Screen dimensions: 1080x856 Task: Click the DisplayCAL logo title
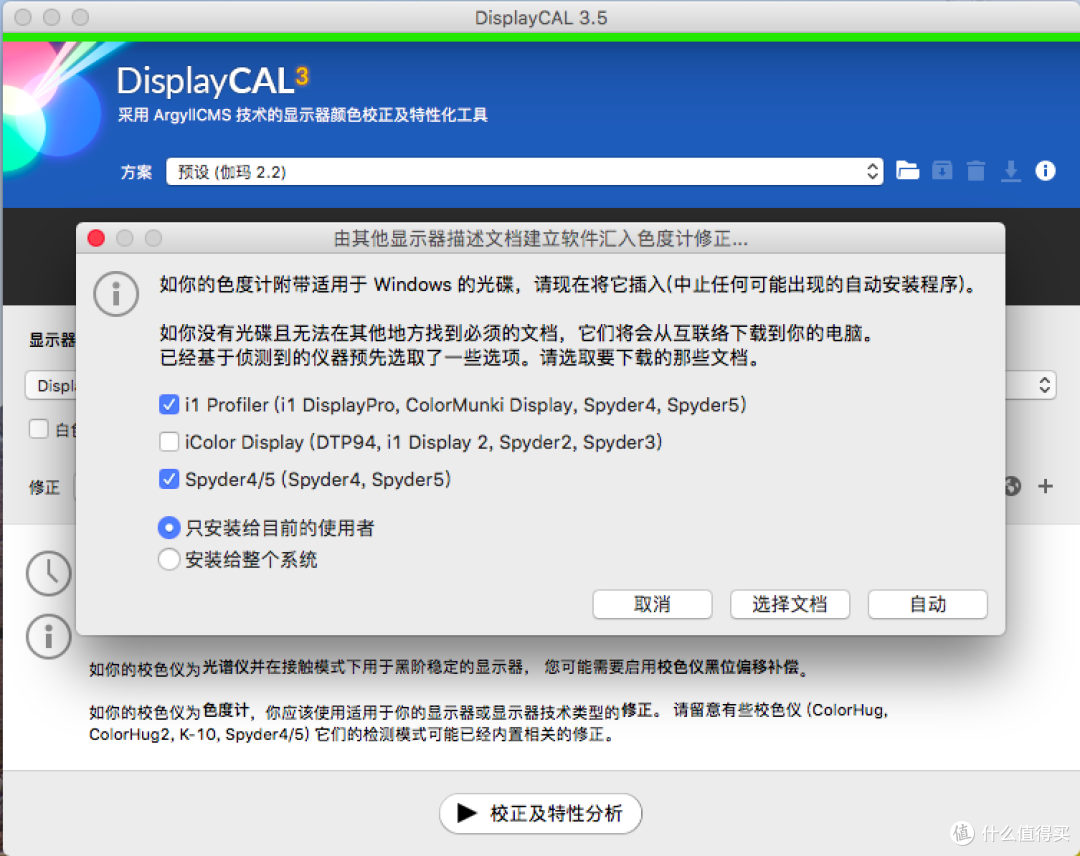click(x=213, y=80)
